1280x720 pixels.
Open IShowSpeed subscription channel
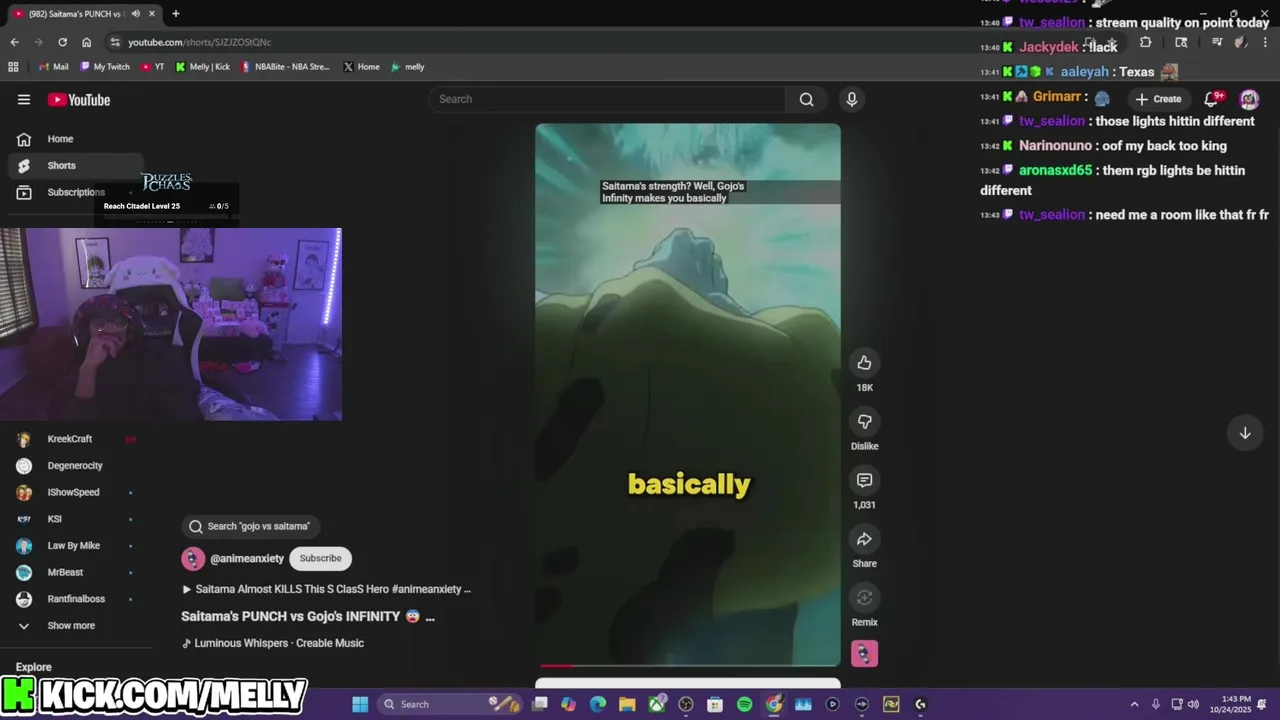pyautogui.click(x=75, y=493)
